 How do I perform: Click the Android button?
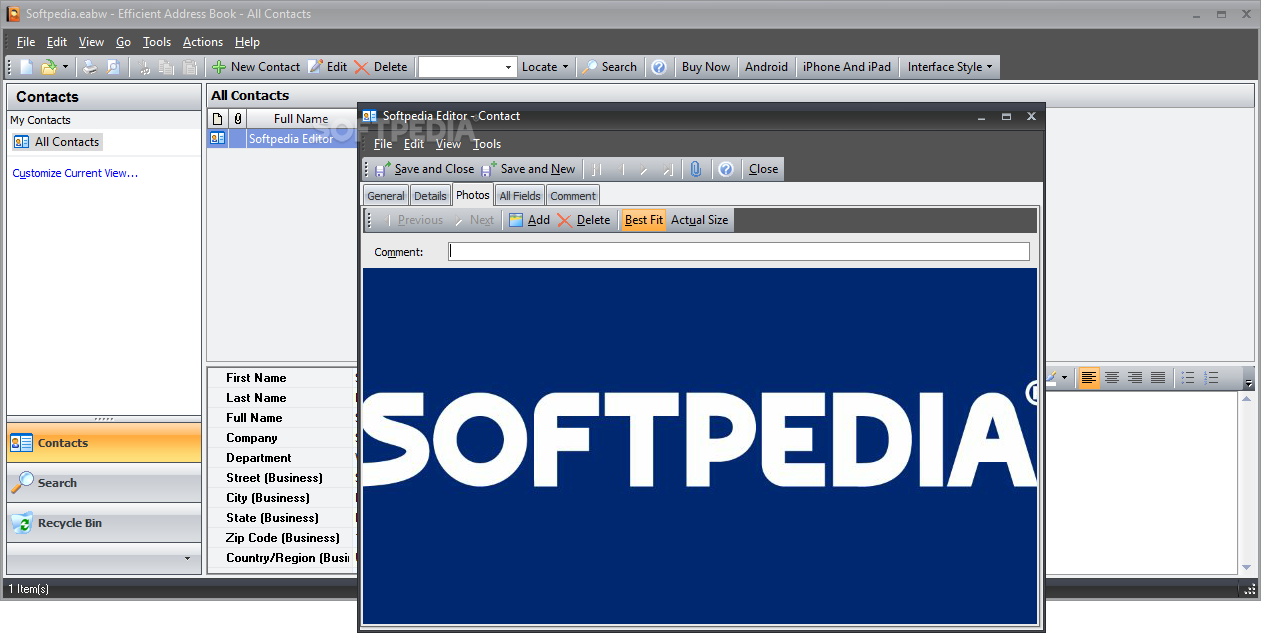767,67
